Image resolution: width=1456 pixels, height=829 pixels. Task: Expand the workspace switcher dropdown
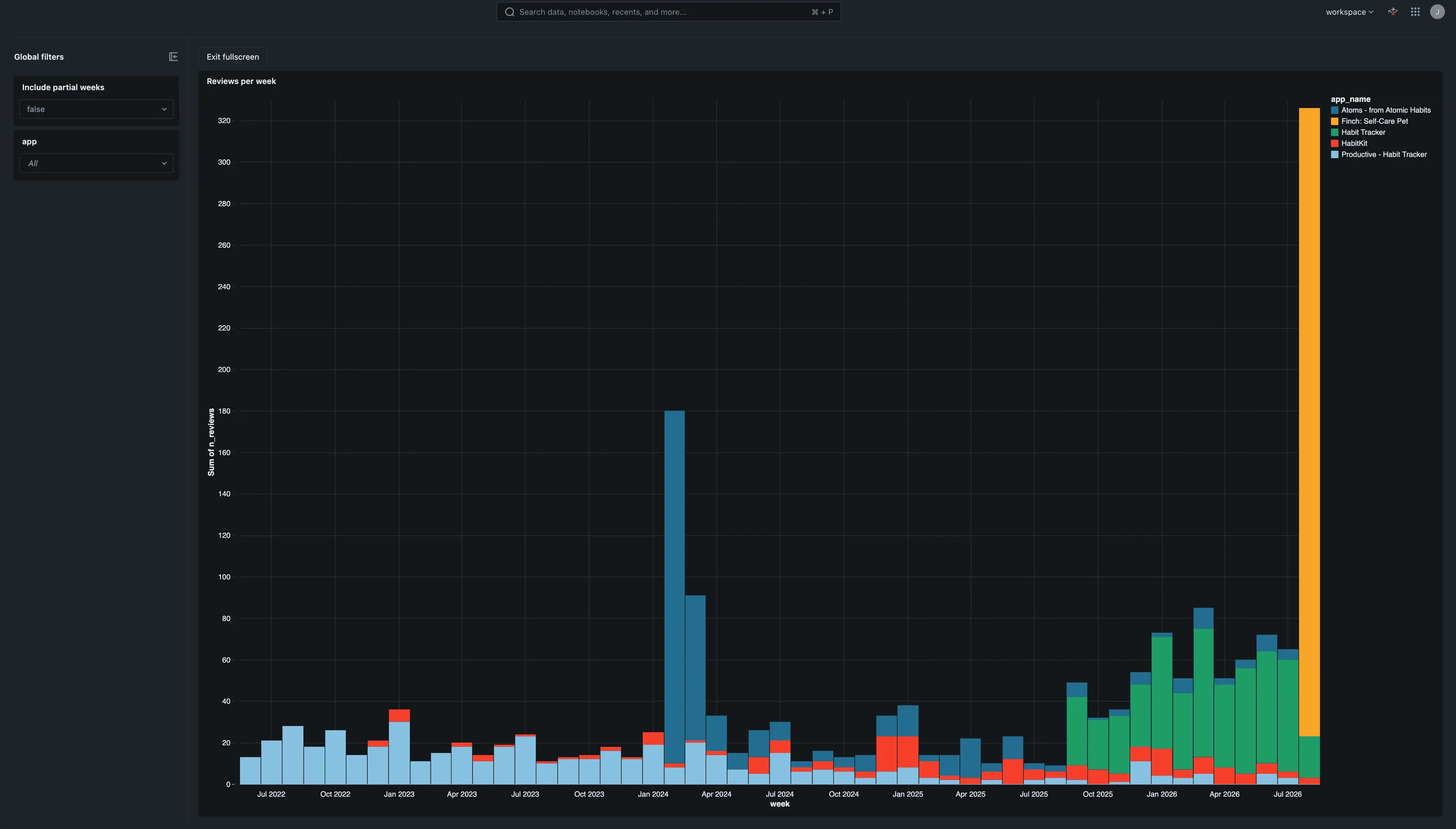[1349, 12]
